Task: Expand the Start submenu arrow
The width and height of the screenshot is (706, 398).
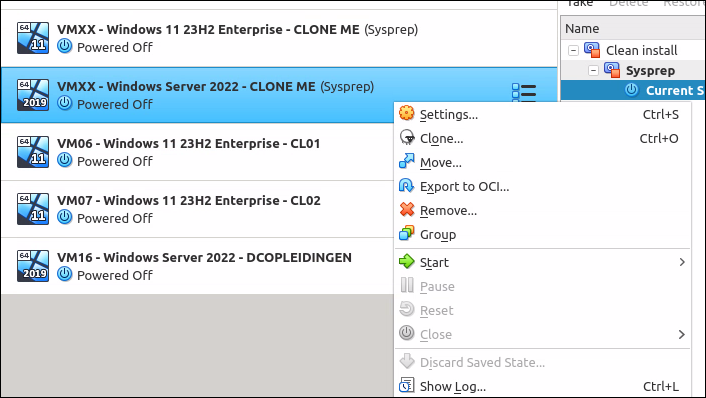Action: point(682,262)
